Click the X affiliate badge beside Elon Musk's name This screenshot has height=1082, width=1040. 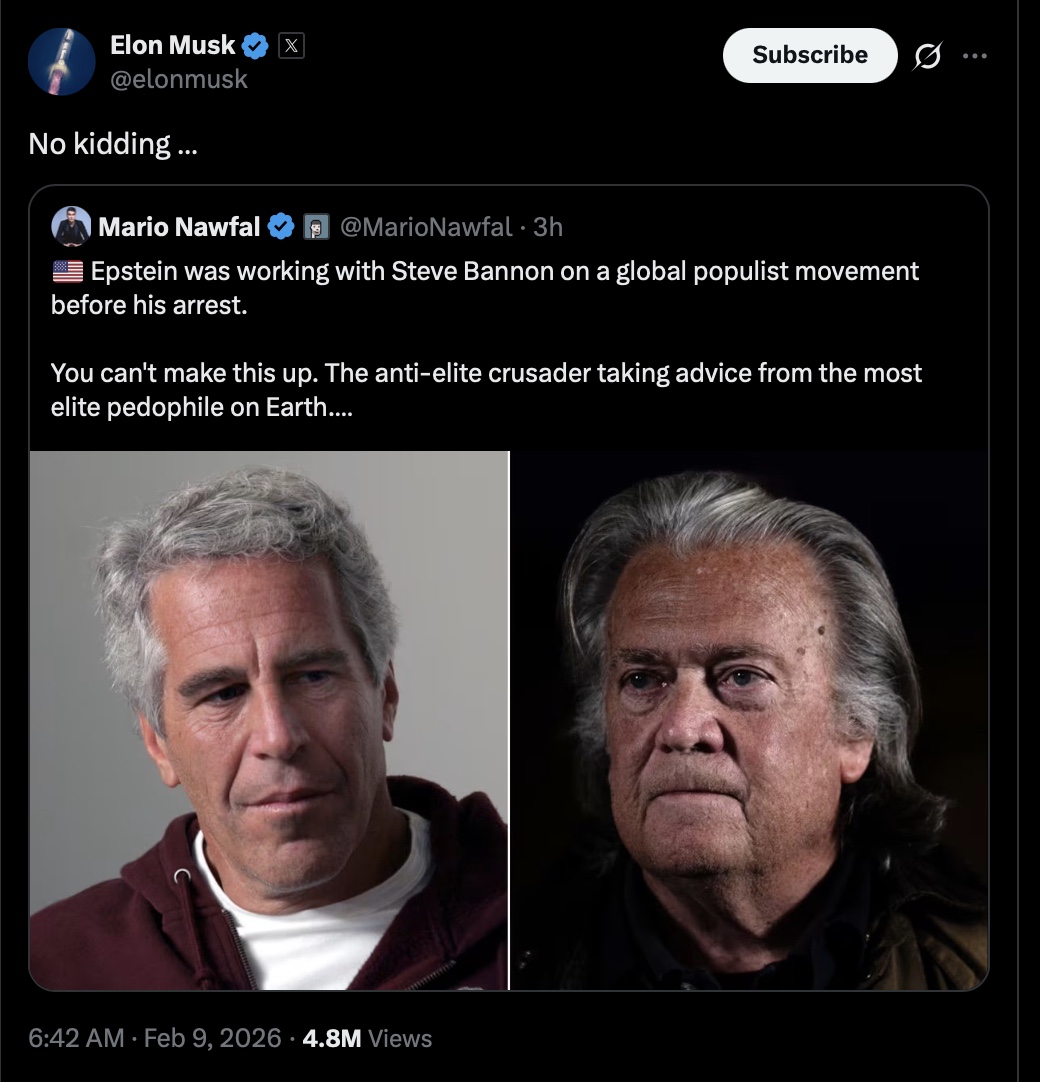[290, 45]
